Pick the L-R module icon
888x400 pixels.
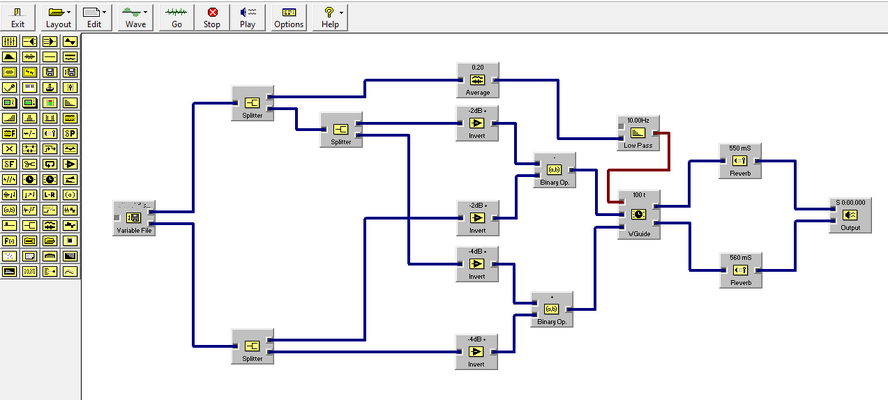pos(50,195)
